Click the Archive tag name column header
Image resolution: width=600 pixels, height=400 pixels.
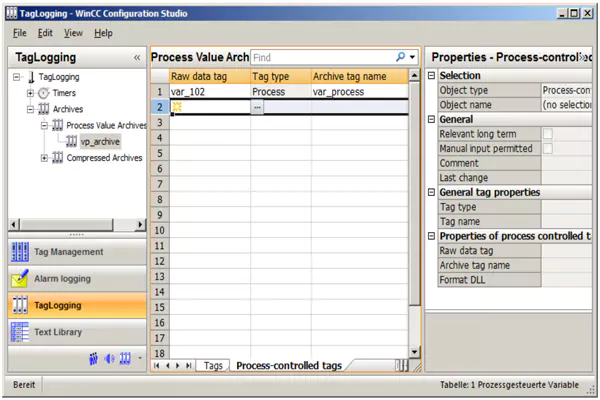(x=360, y=76)
